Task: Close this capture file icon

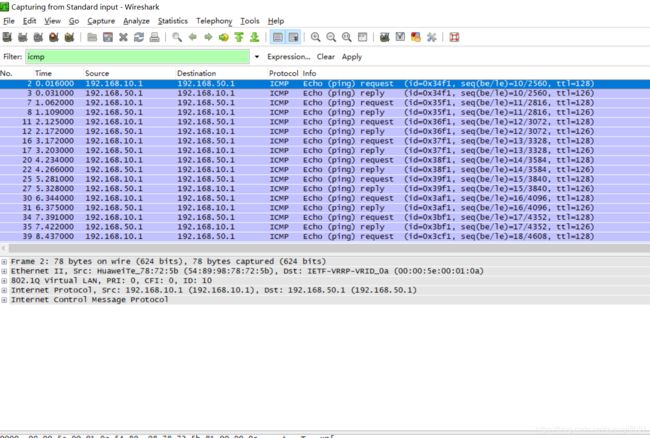Action: [x=123, y=37]
